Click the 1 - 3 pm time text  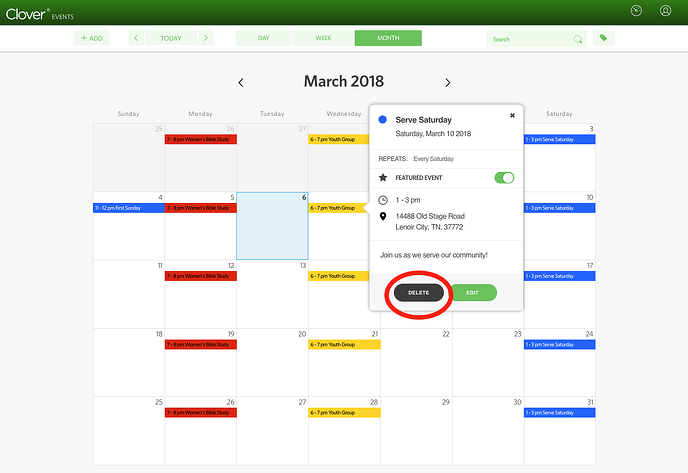point(408,200)
